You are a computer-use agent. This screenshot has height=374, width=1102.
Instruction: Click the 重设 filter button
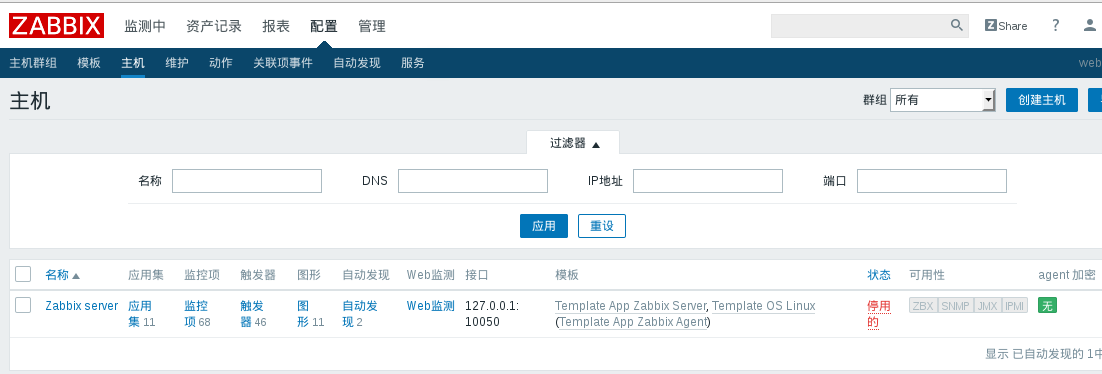(x=602, y=226)
